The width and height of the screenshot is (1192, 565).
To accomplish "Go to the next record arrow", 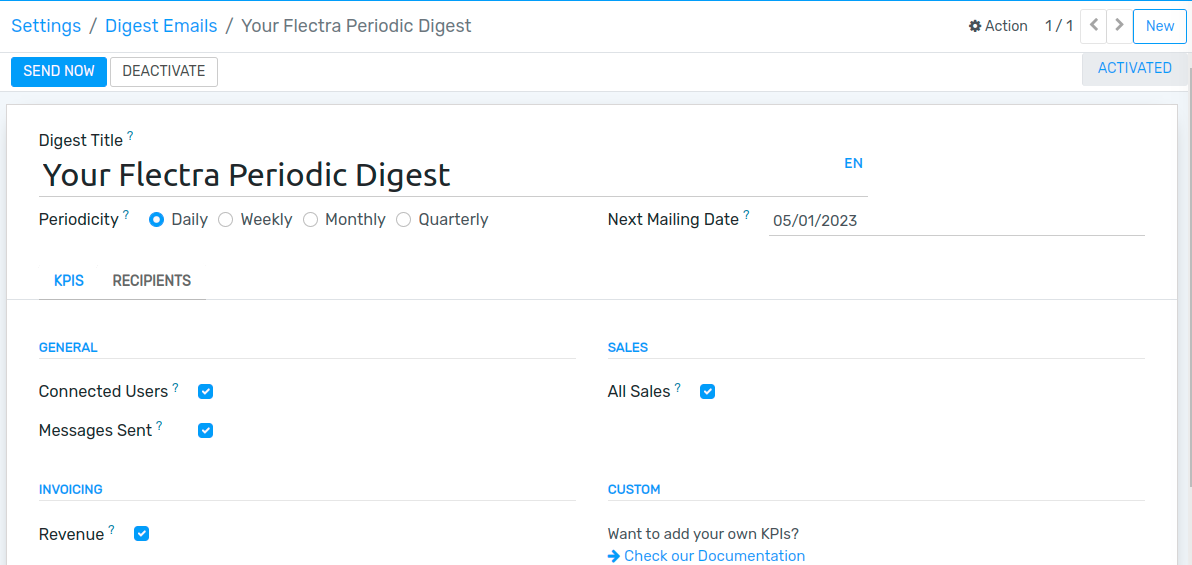I will pos(1118,26).
